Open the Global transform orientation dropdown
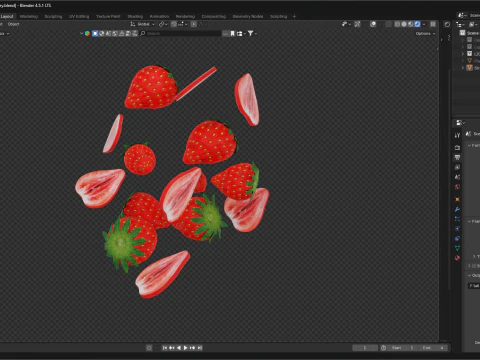480x360 pixels. (x=143, y=24)
